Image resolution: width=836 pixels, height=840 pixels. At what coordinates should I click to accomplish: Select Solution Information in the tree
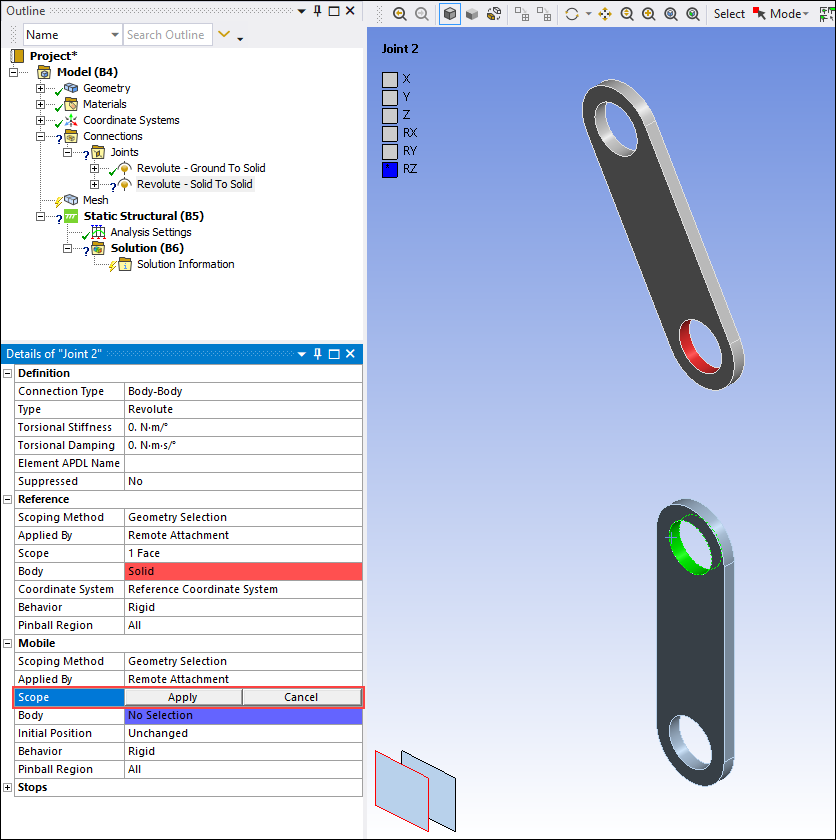(185, 264)
